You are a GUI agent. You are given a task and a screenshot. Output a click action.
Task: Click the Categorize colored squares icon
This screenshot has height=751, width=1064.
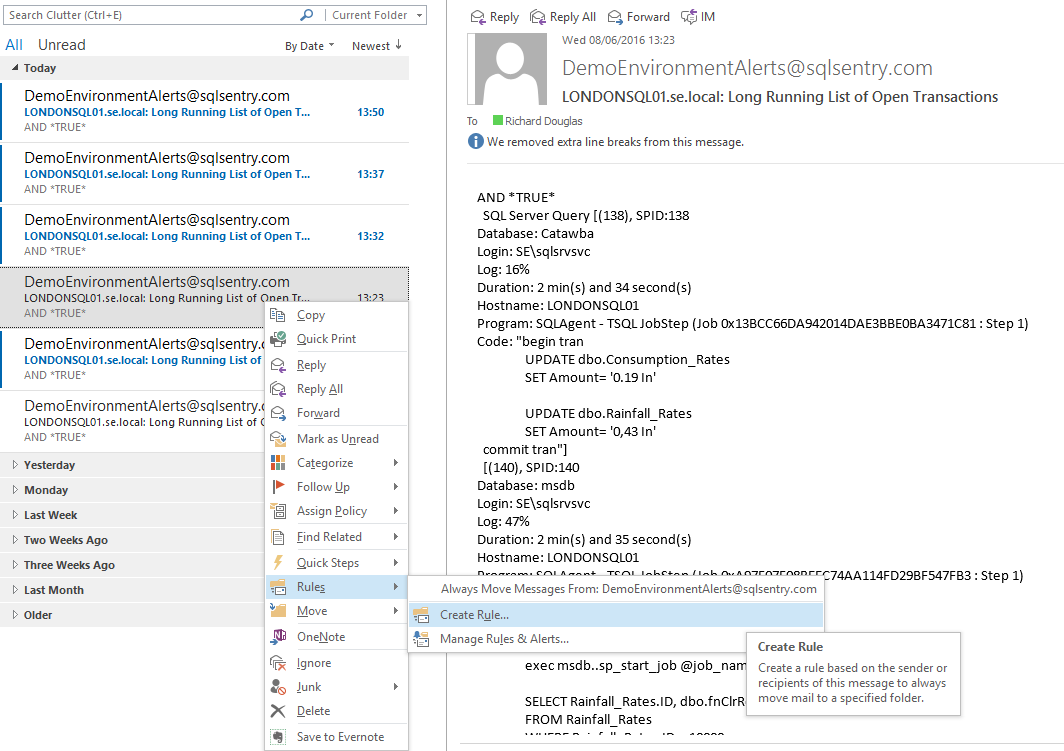point(278,463)
